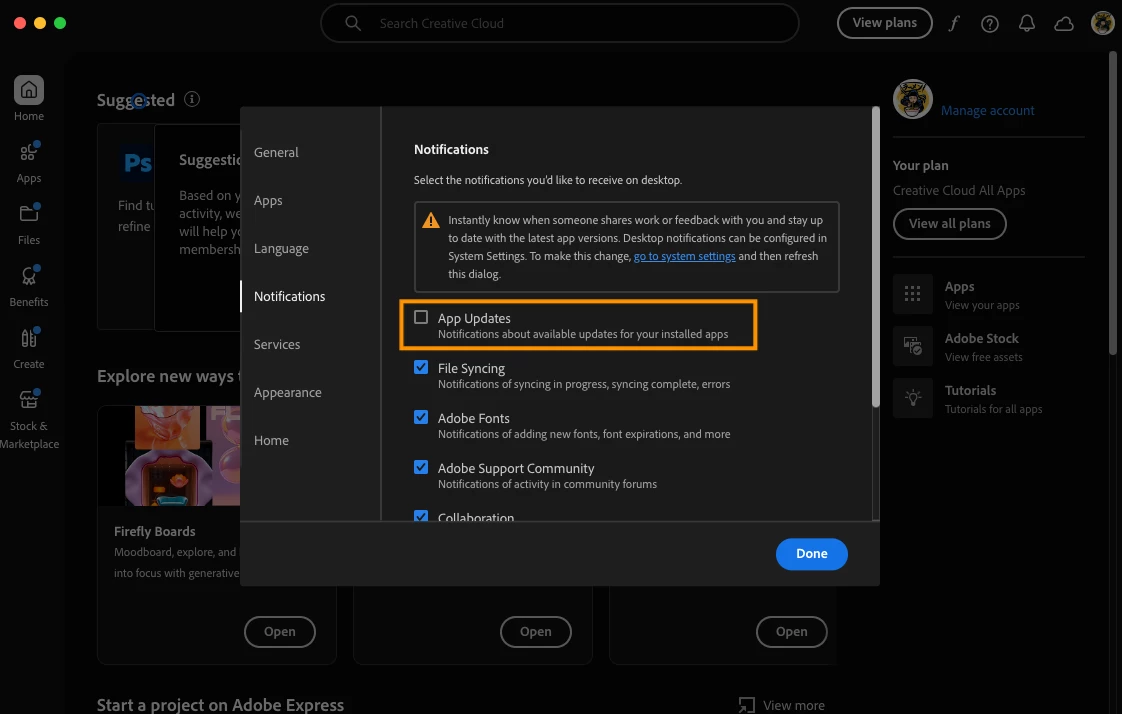Open the go to system settings link

click(684, 256)
